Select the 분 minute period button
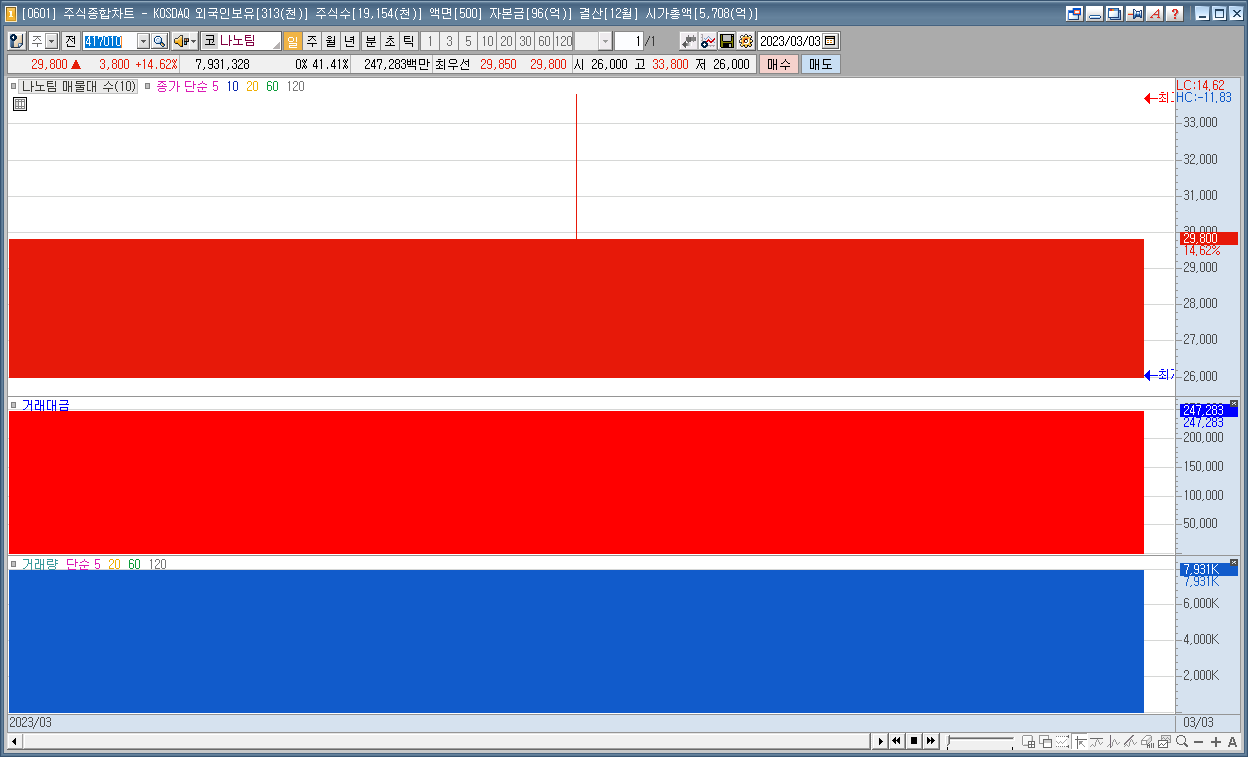The height and width of the screenshot is (757, 1248). tap(371, 41)
